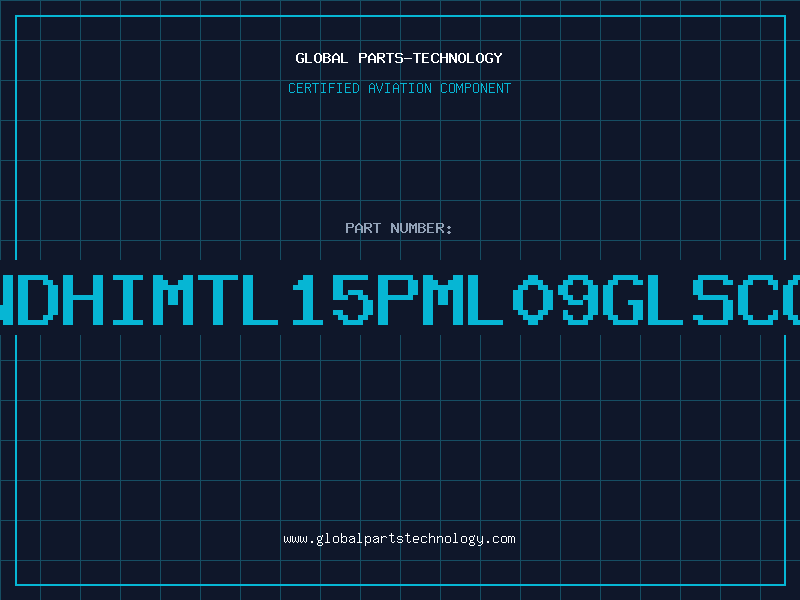The width and height of the screenshot is (800, 600).
Task: Select the 'CERTIFIED AVIATION COMPONENT' subtitle
Action: pyautogui.click(x=399, y=88)
